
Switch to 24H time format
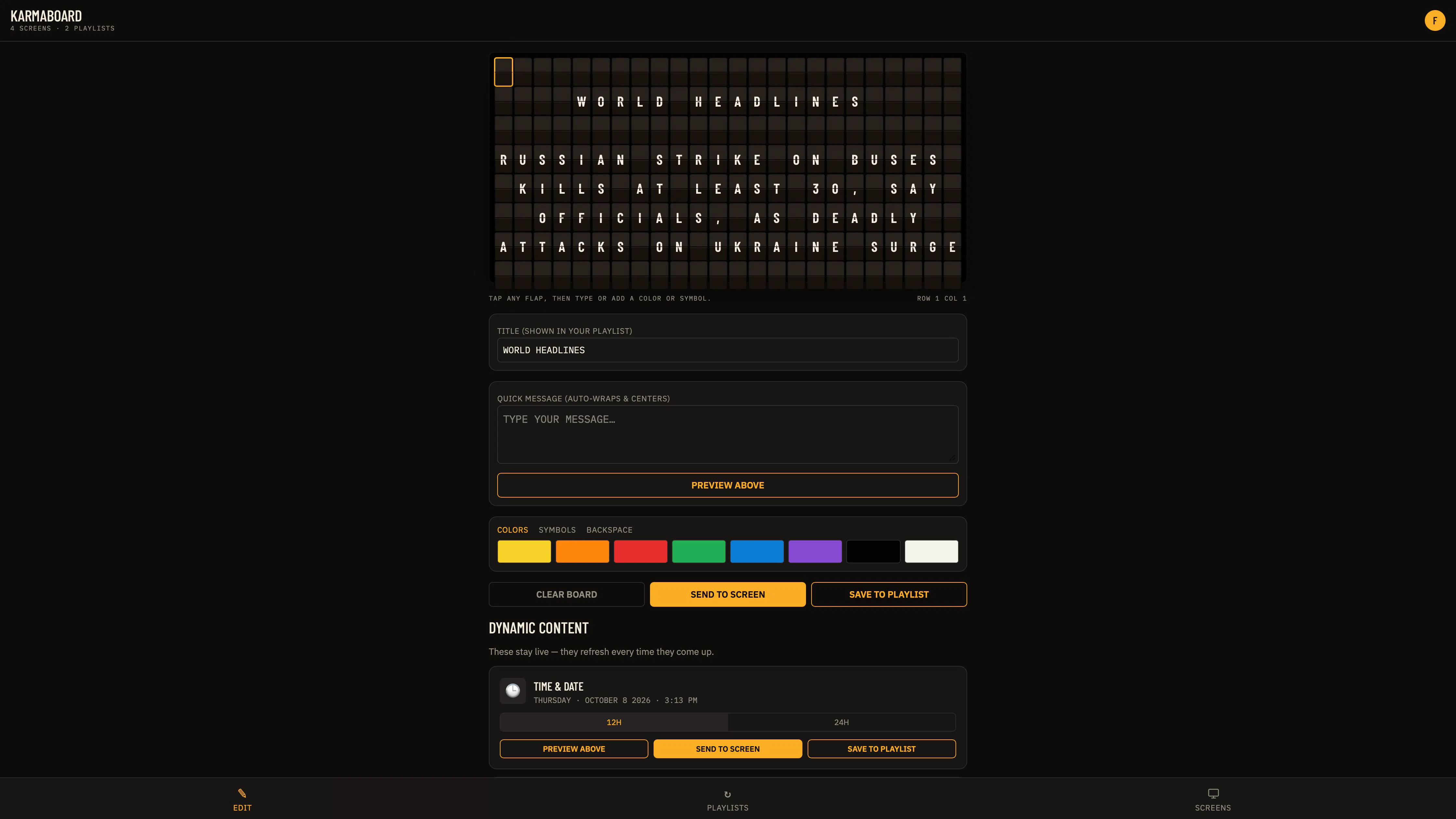coord(842,722)
